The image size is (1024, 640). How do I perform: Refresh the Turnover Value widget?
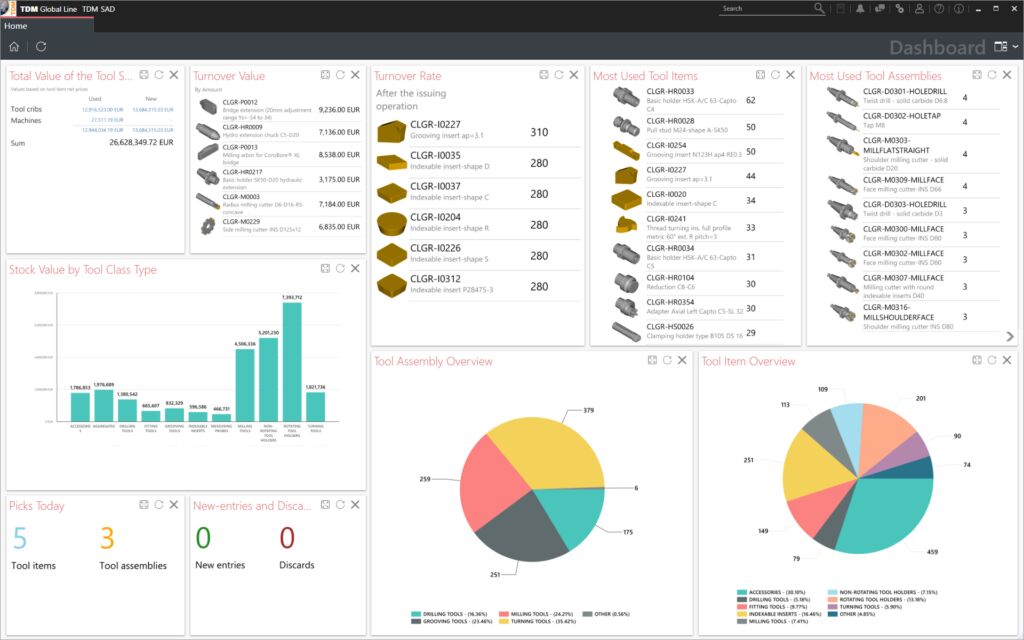(338, 74)
